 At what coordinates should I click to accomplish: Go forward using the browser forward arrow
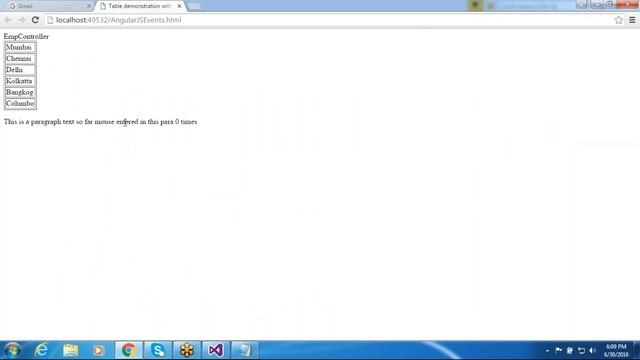[22, 20]
